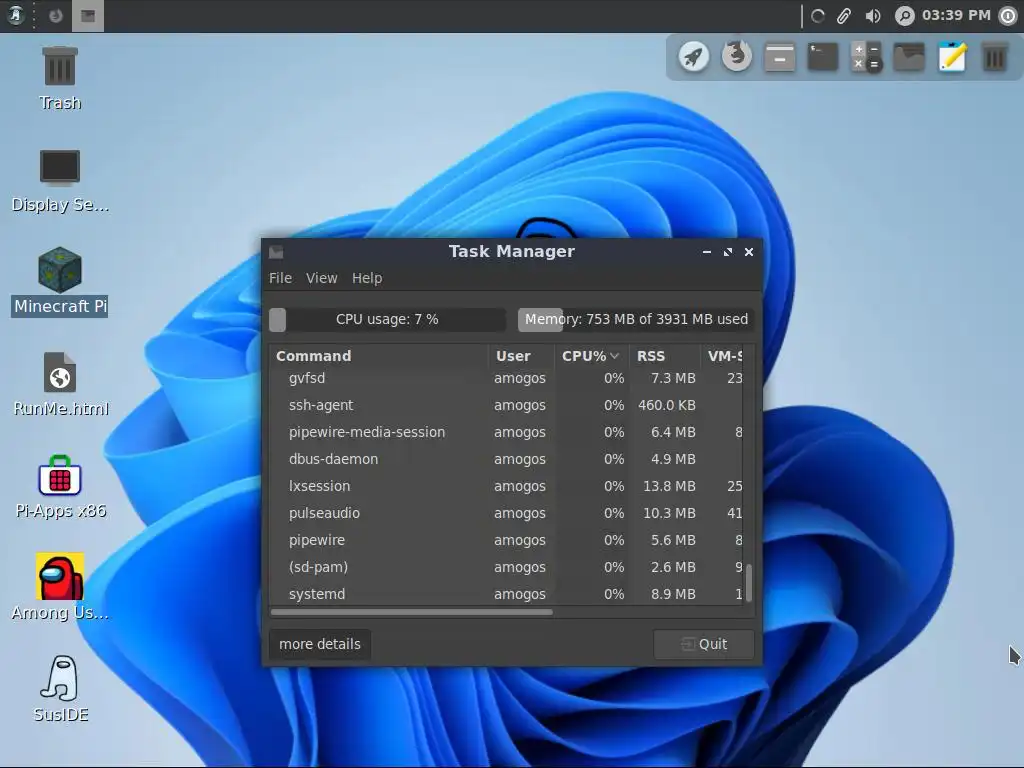Screen dimensions: 1024x768
Task: Select the gvfsd process row
Action: (506, 378)
